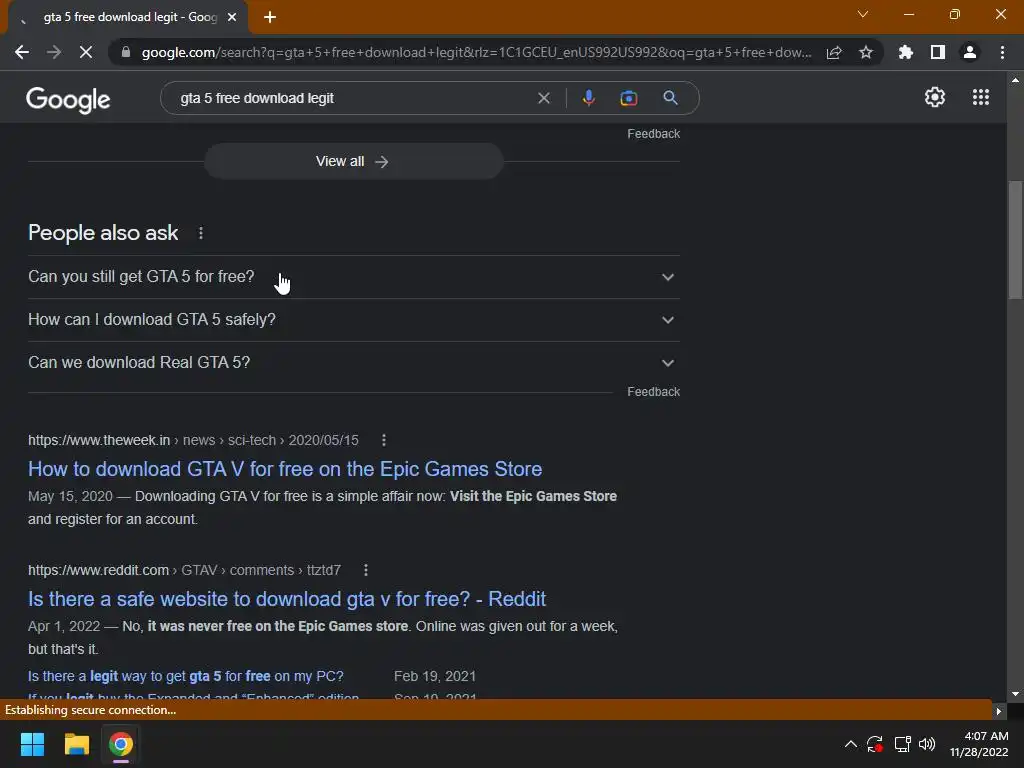
Task: Click Chrome icon in taskbar
Action: [x=121, y=744]
